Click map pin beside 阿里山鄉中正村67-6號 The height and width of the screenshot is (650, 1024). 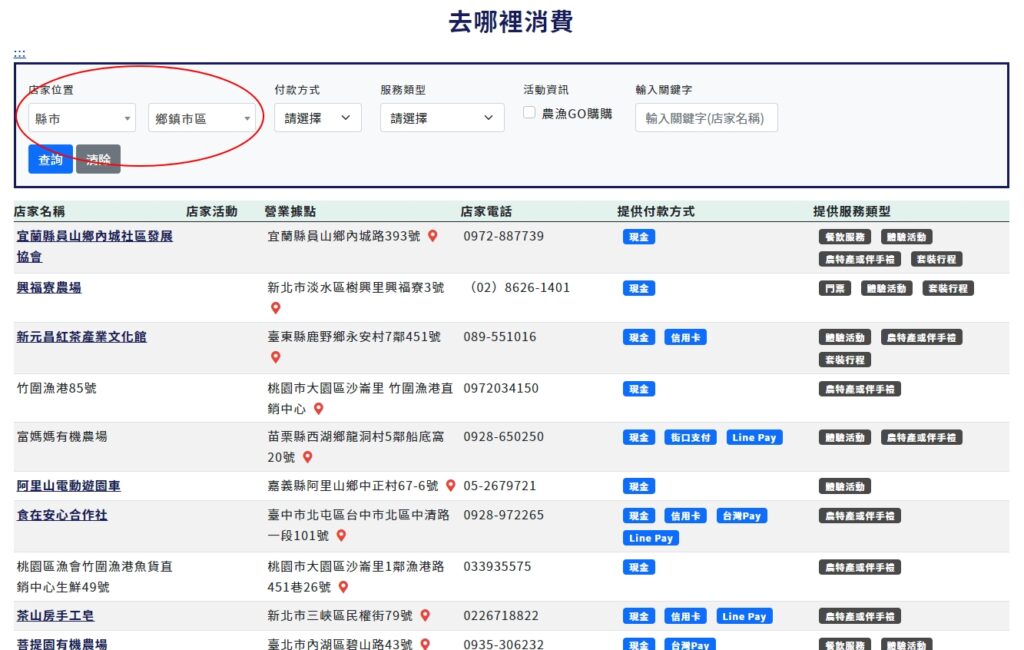pos(450,486)
